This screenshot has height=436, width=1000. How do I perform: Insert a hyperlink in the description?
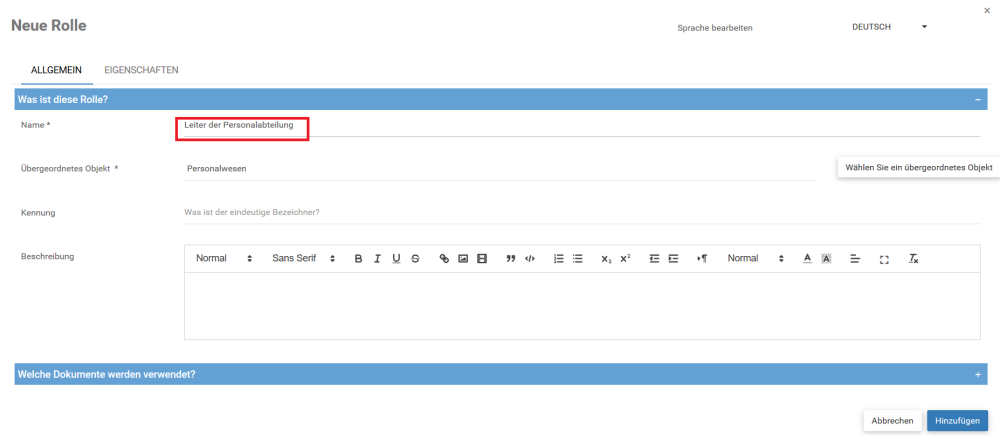445,259
